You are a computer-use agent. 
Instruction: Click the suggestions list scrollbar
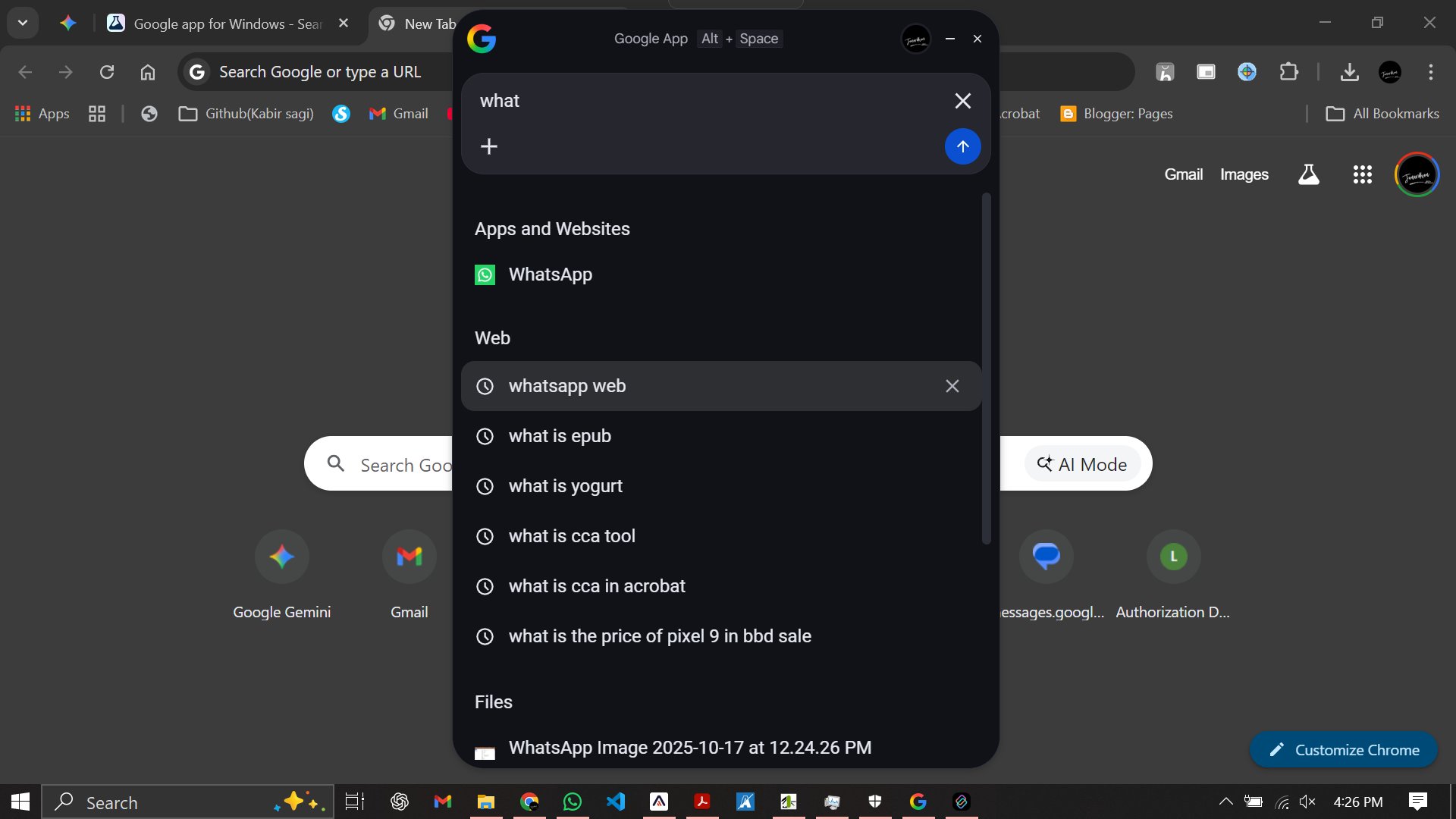[986, 368]
